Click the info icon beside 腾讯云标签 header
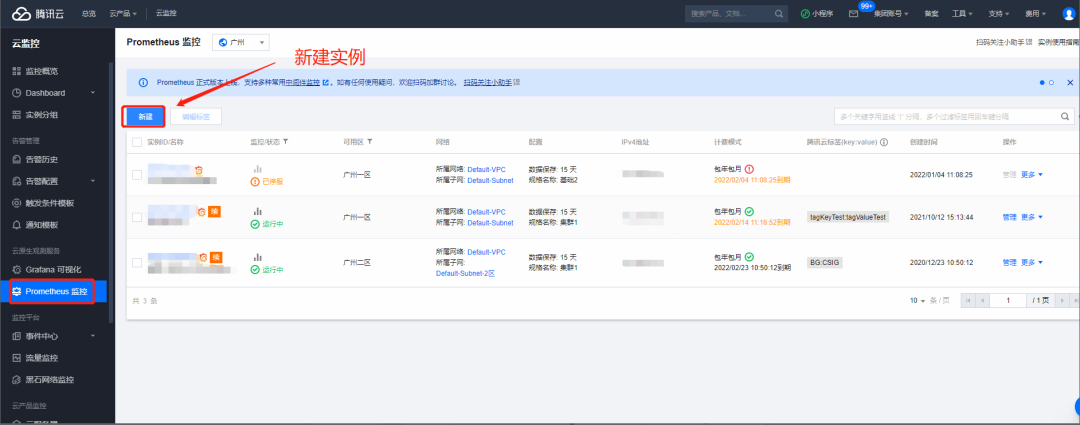1080x425 pixels. point(884,142)
